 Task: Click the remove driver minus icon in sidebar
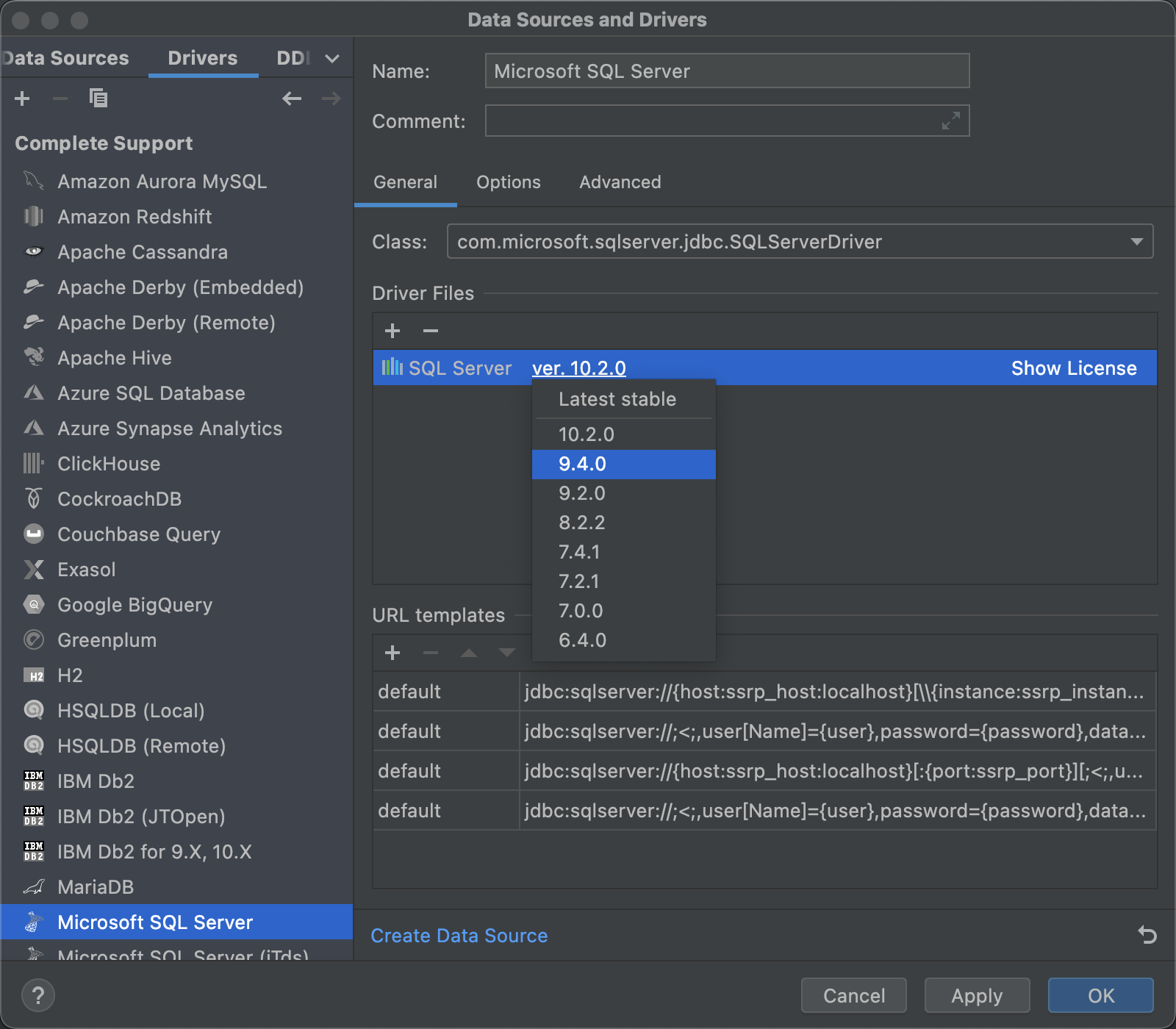60,98
